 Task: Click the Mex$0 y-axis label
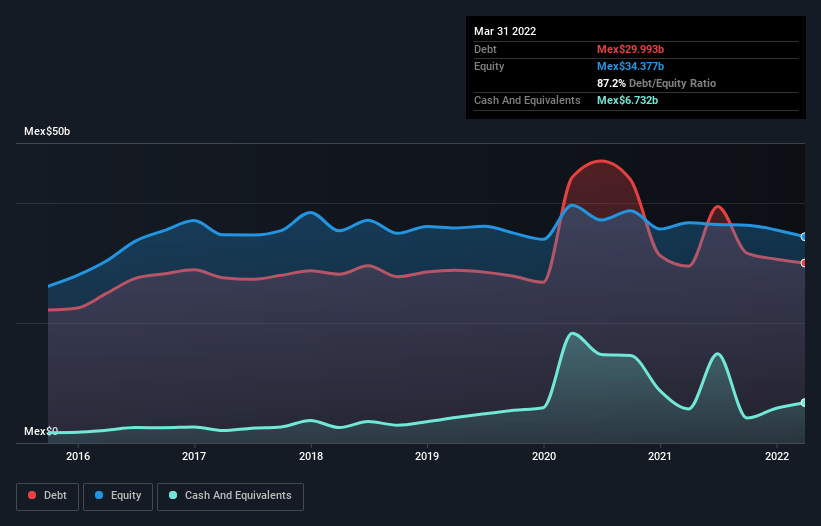point(41,431)
